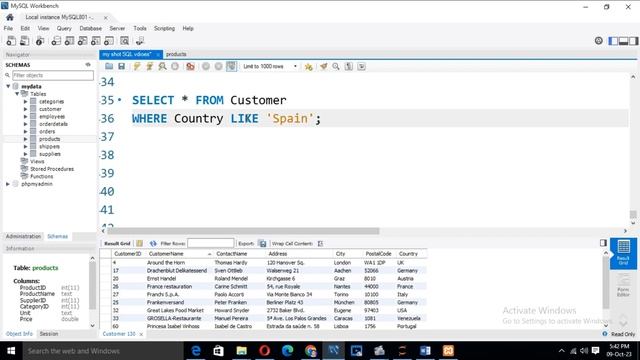The width and height of the screenshot is (640, 360).
Task: Toggle the left sidebar panel view
Action: pos(613,41)
